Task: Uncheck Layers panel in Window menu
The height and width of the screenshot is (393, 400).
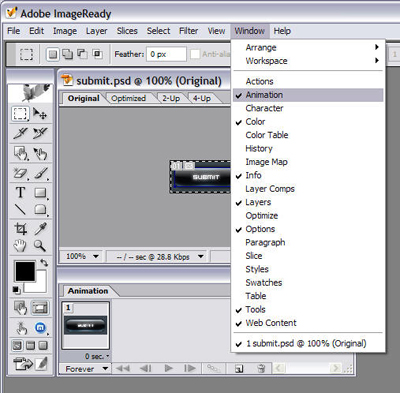Action: tap(308, 202)
